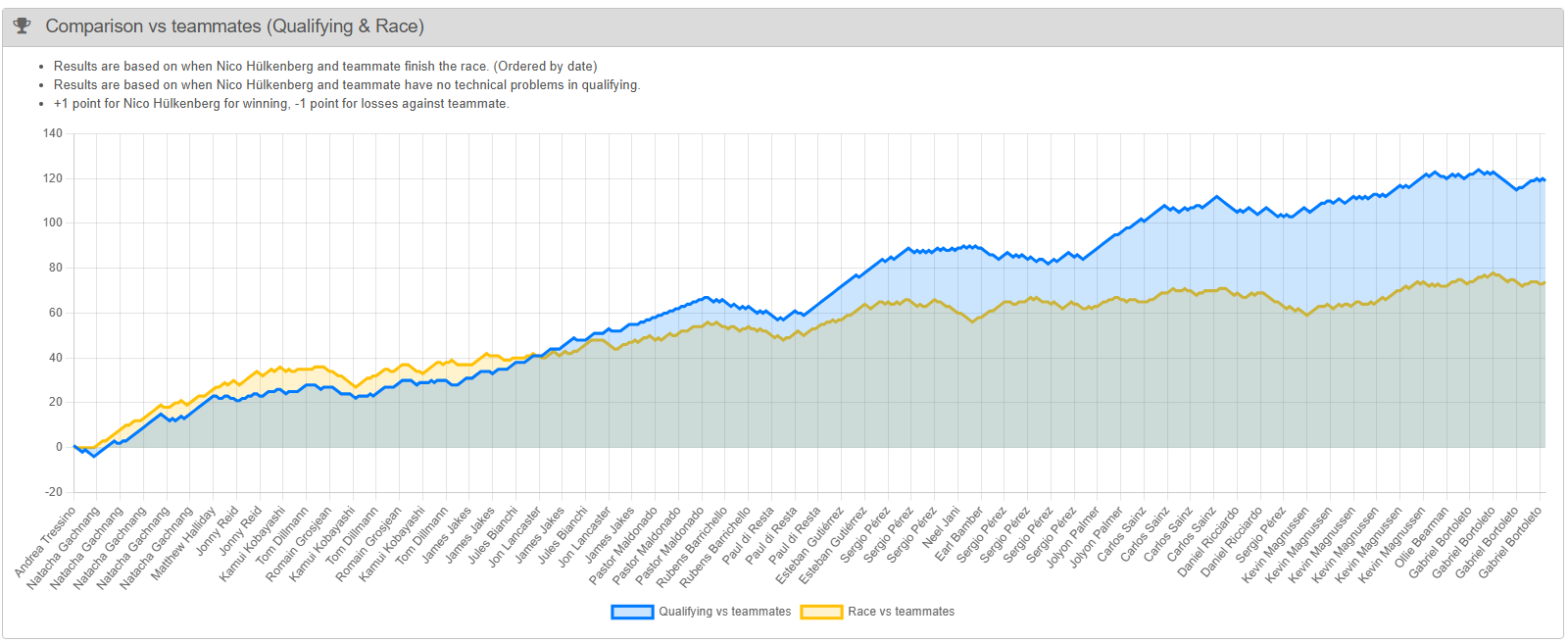Click the yellow race line's final data point
The height and width of the screenshot is (642, 1568).
point(1543,282)
